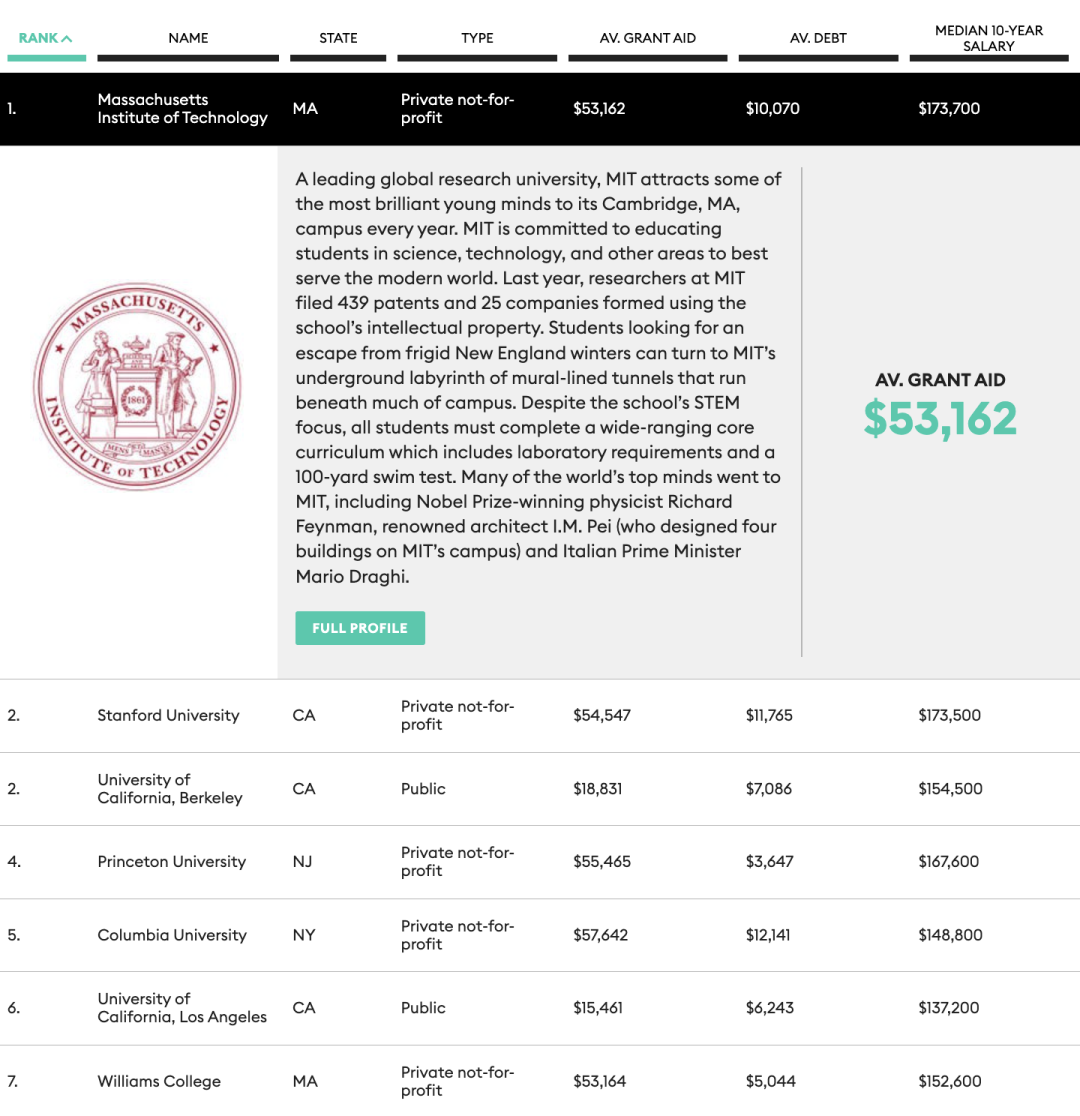1080x1116 pixels.
Task: Click the MIT seal logo
Action: tap(137, 386)
